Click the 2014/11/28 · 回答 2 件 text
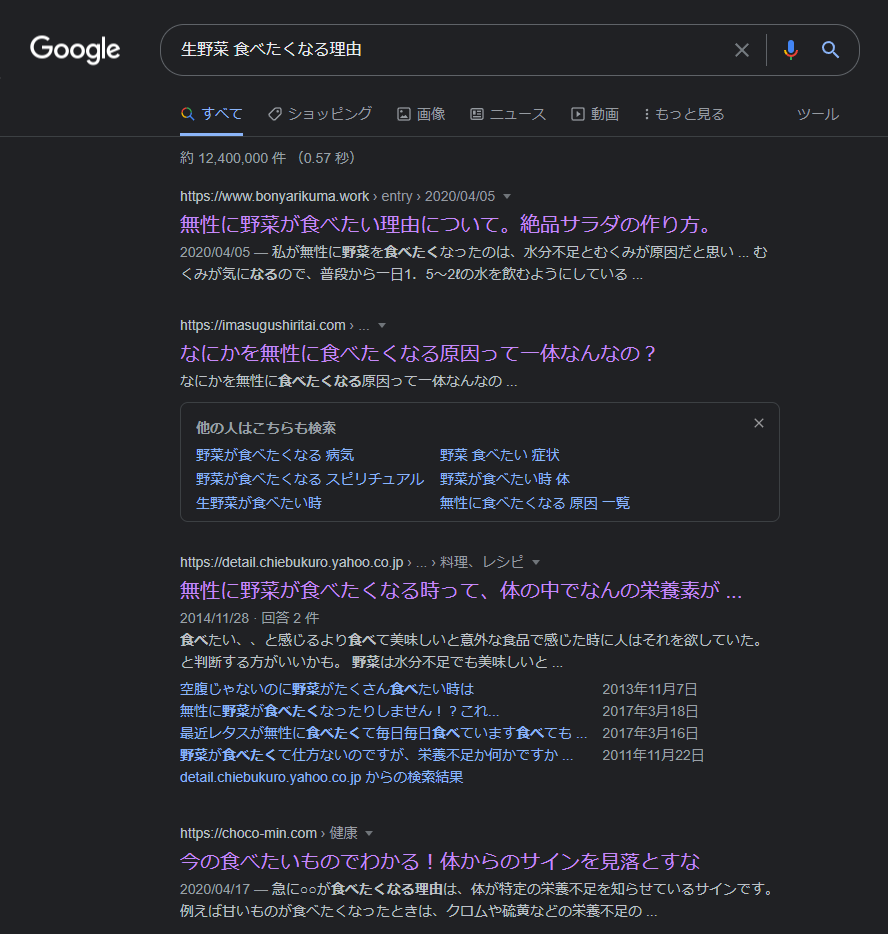 [250, 618]
